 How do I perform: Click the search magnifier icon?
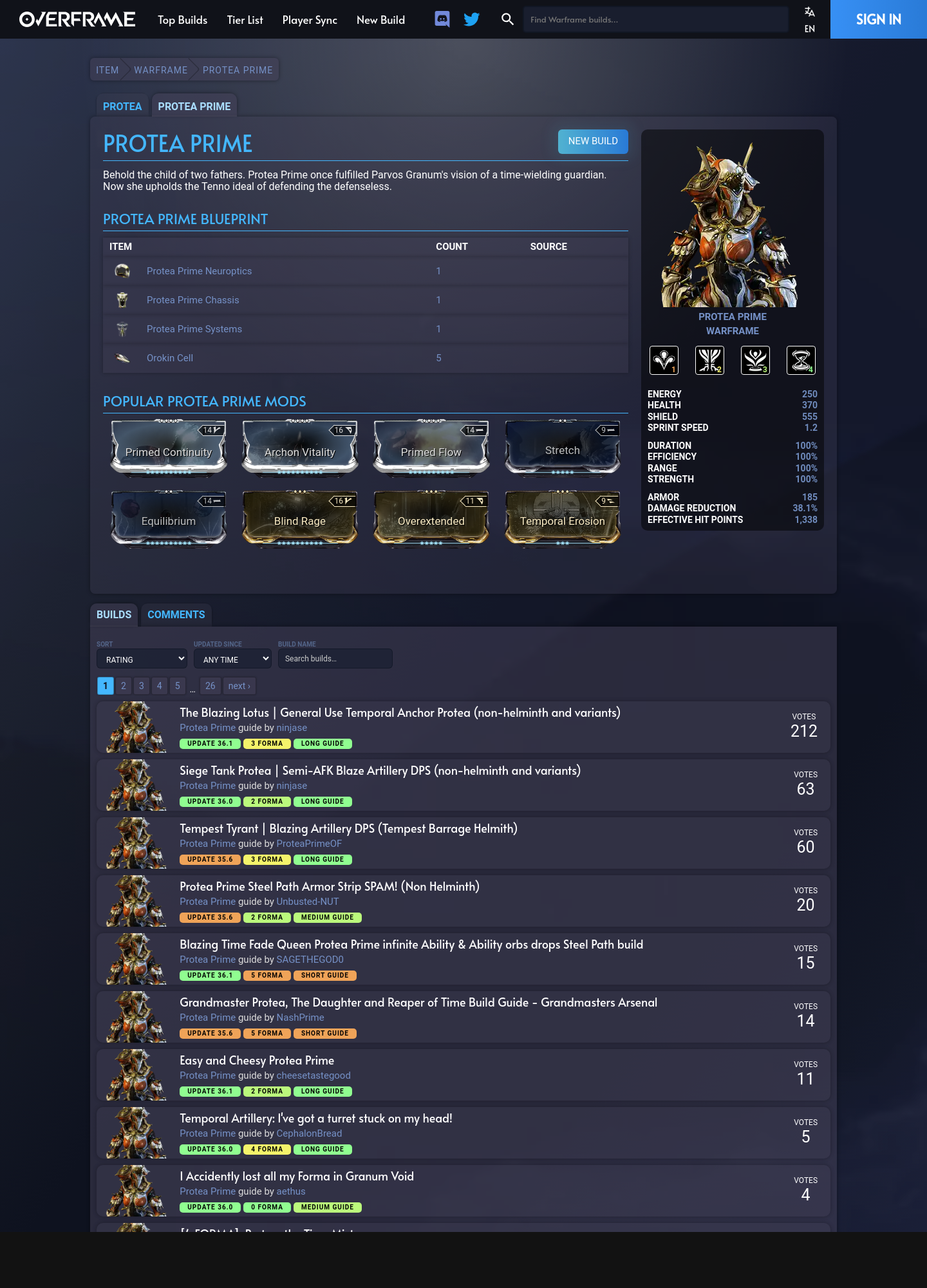point(507,19)
